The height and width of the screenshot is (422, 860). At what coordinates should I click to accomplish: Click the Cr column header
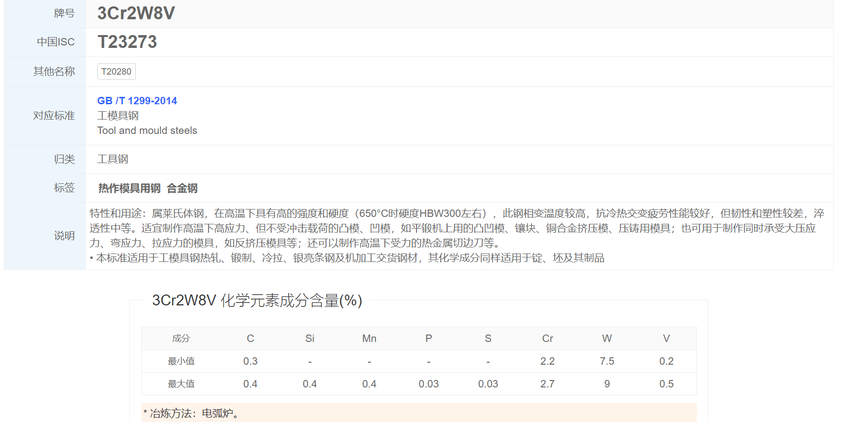tap(547, 339)
